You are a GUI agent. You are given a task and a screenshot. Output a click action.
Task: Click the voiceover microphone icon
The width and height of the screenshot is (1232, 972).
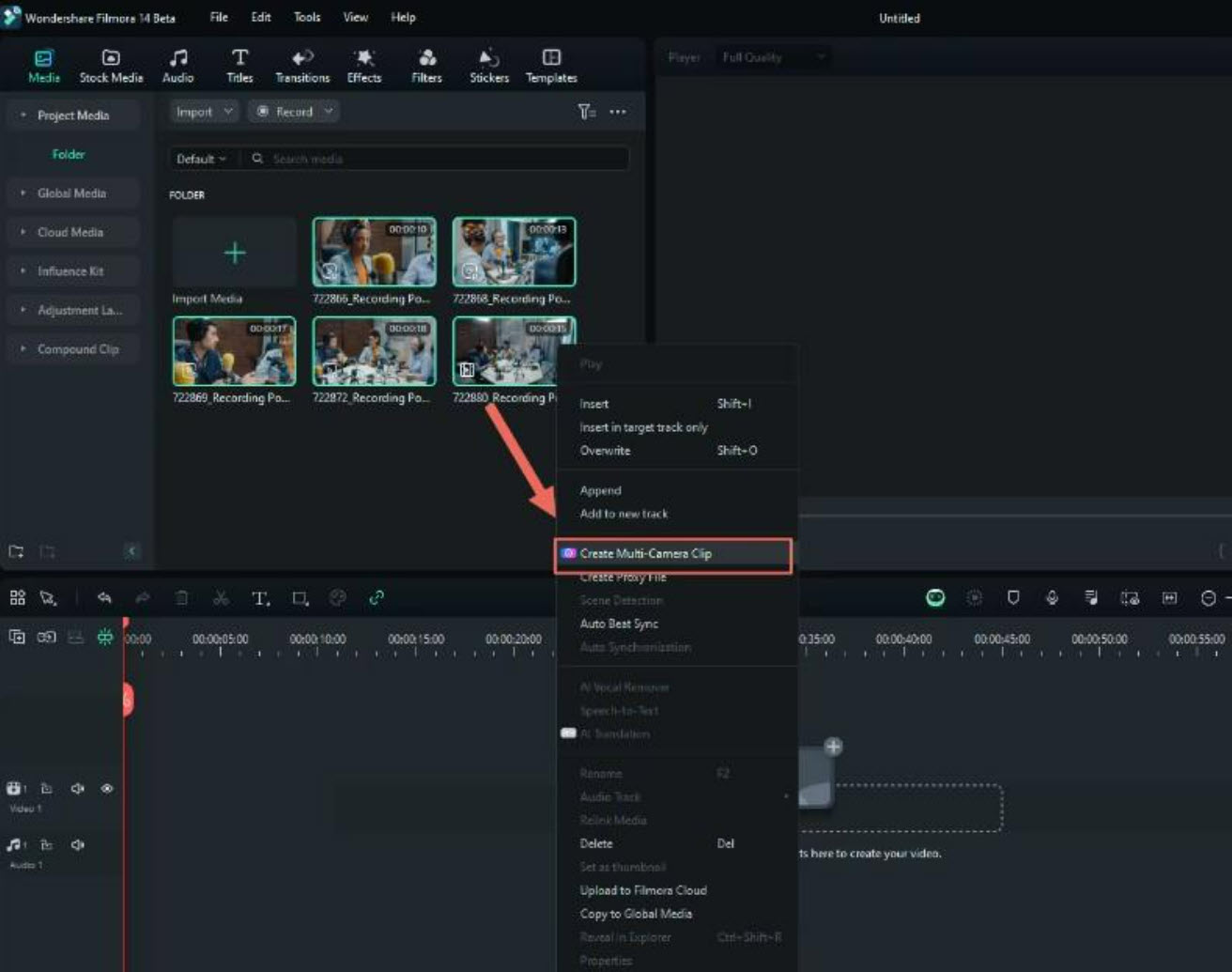coord(1052,598)
